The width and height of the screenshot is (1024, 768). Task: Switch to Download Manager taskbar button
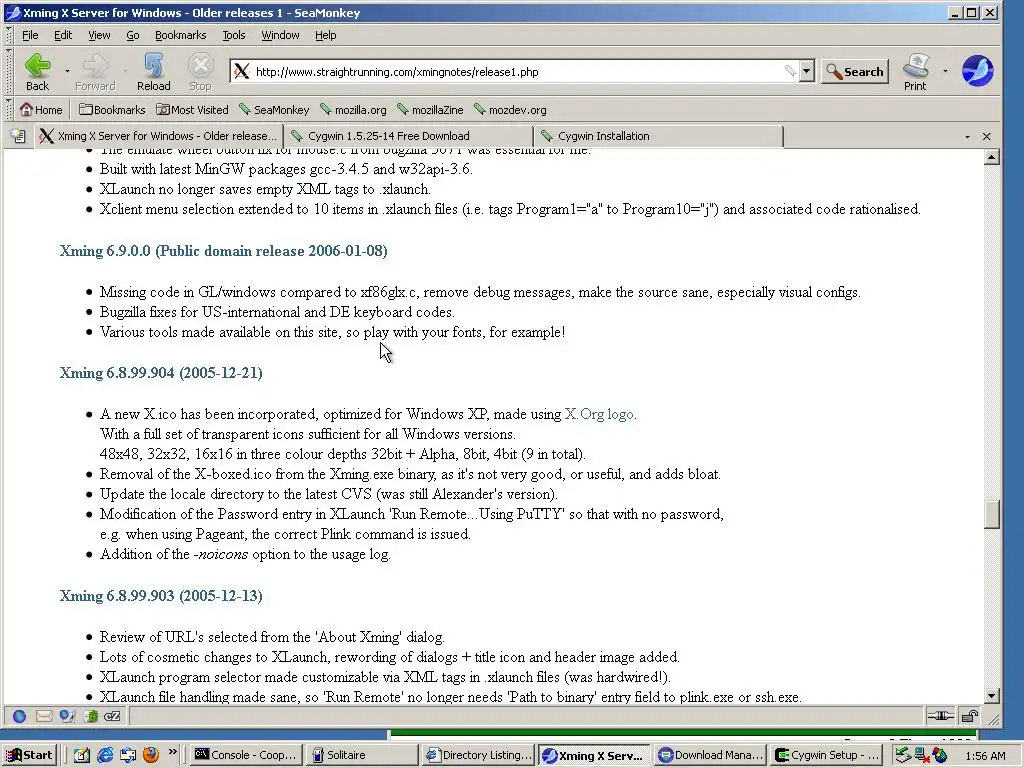[x=710, y=755]
